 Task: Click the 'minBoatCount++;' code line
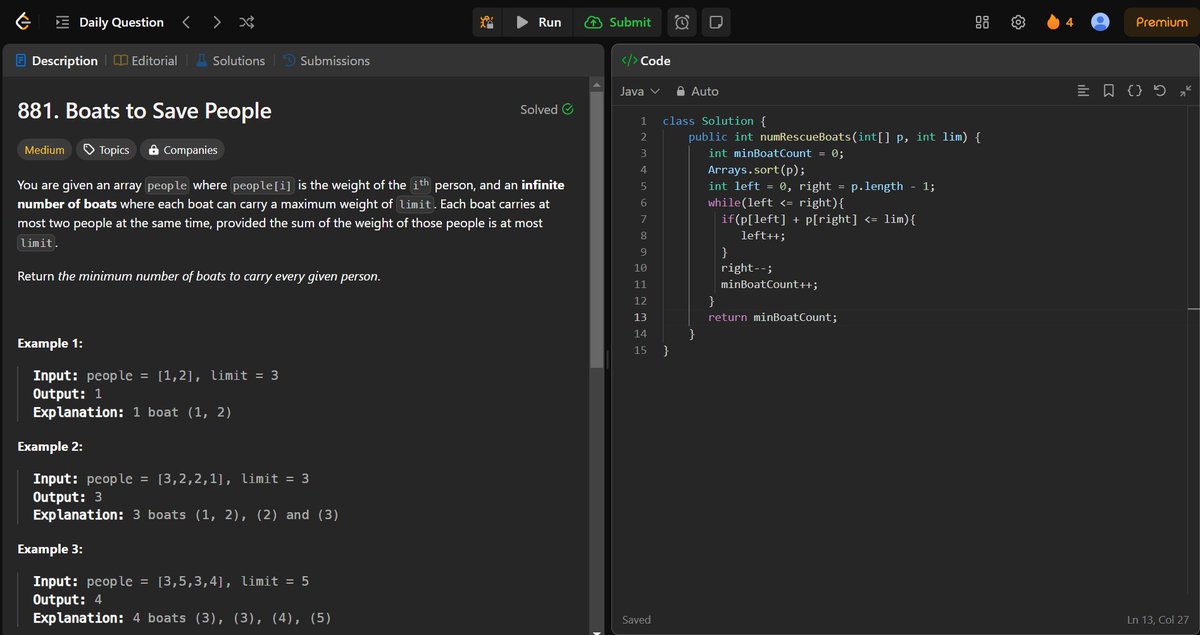[x=769, y=284]
